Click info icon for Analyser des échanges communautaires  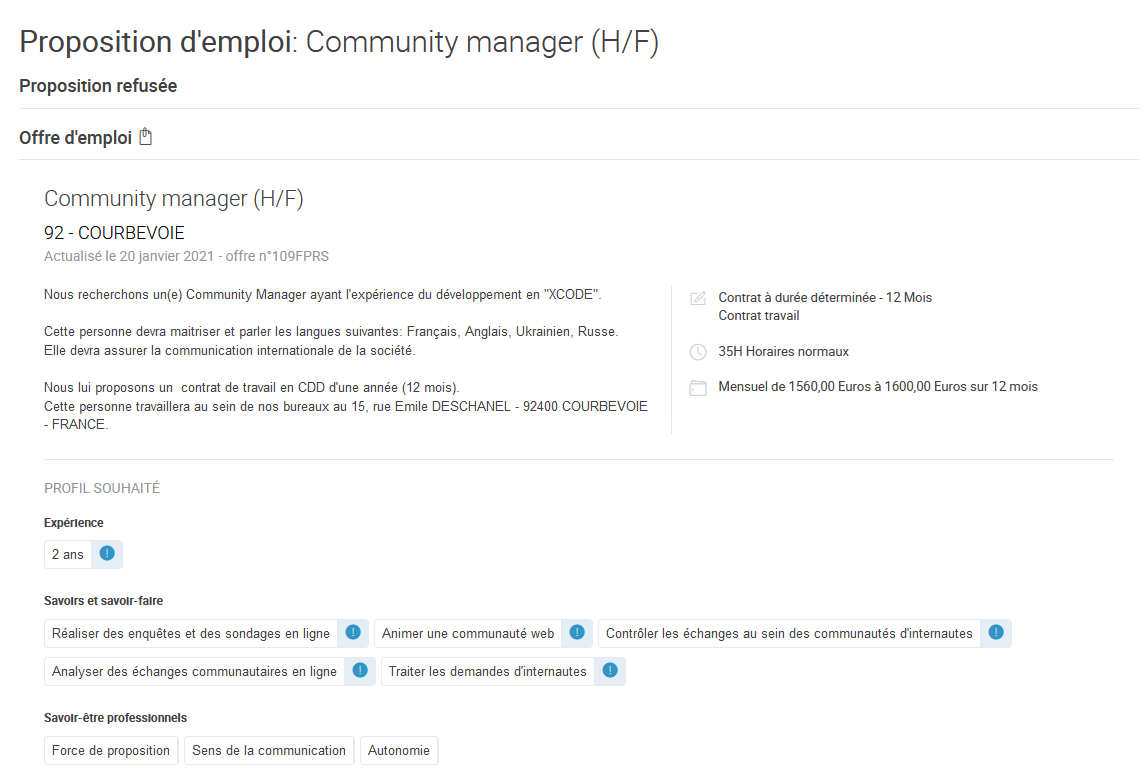[360, 670]
